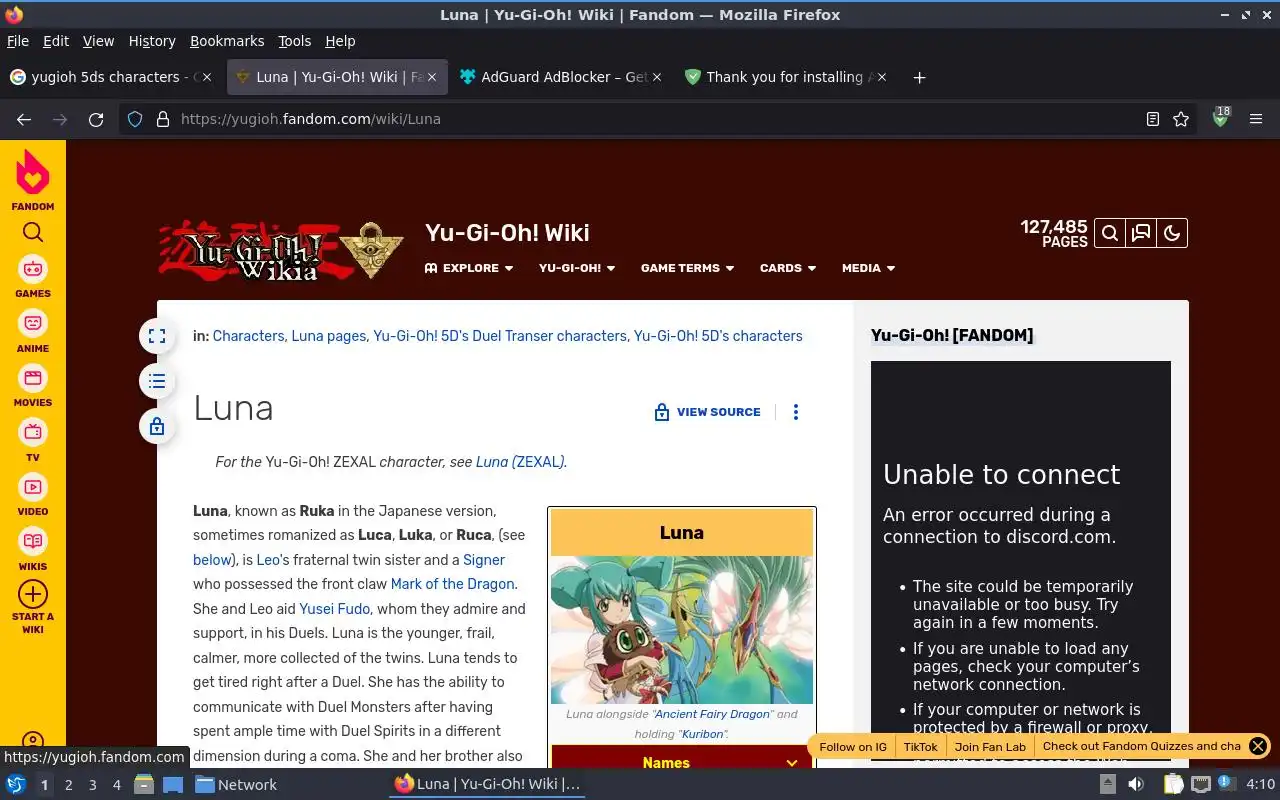Open the Movies section in sidebar
1280x800 pixels.
point(33,386)
